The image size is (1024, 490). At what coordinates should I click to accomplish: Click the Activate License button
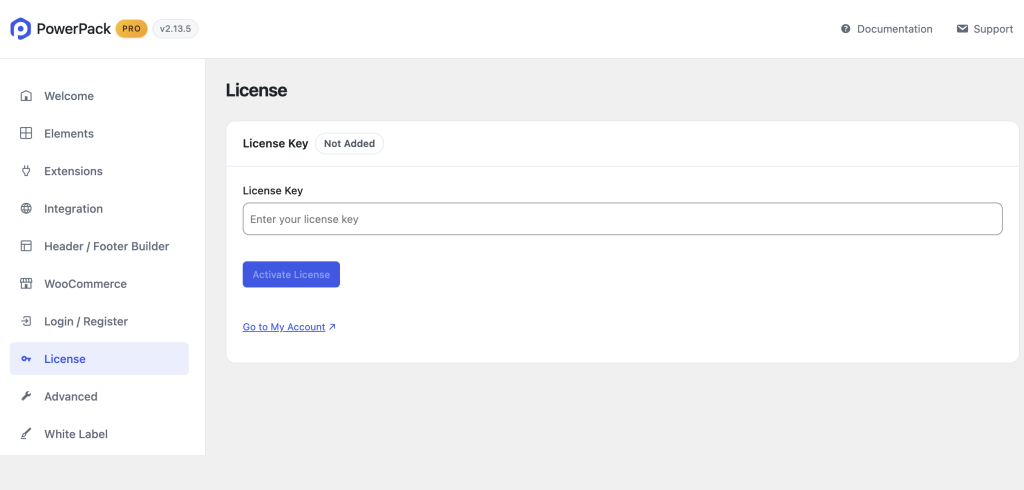pos(291,274)
